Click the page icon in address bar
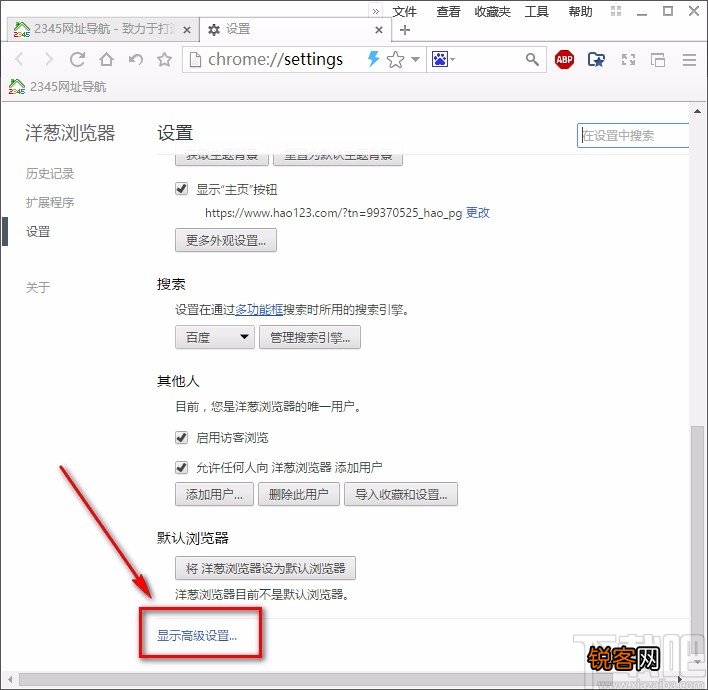The height and width of the screenshot is (690, 708). pos(195,59)
